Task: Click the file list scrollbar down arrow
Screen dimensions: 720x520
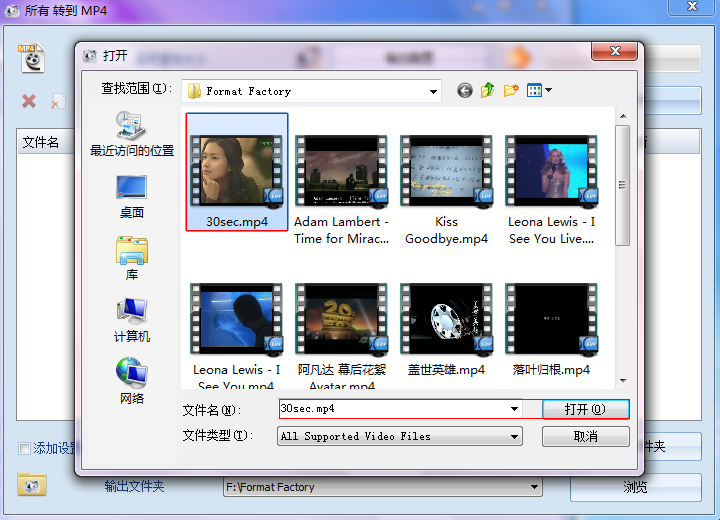Action: (623, 380)
